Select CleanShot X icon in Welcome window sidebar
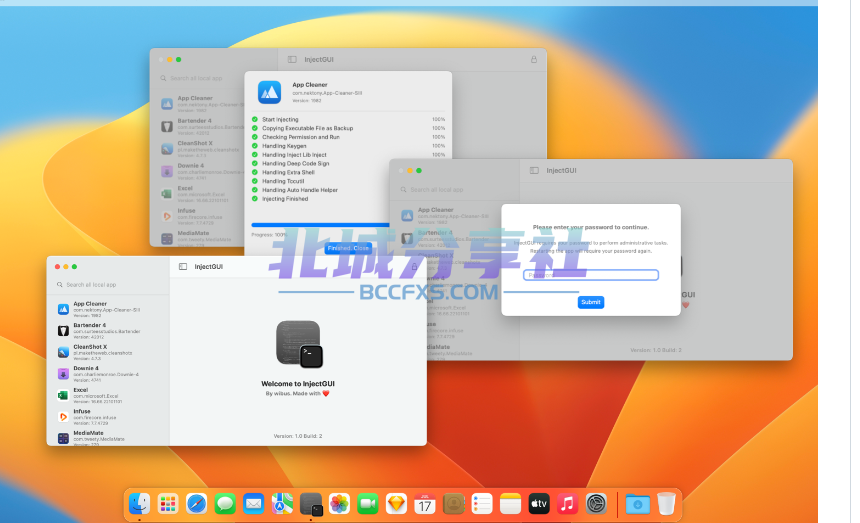The height and width of the screenshot is (523, 860). 64,352
